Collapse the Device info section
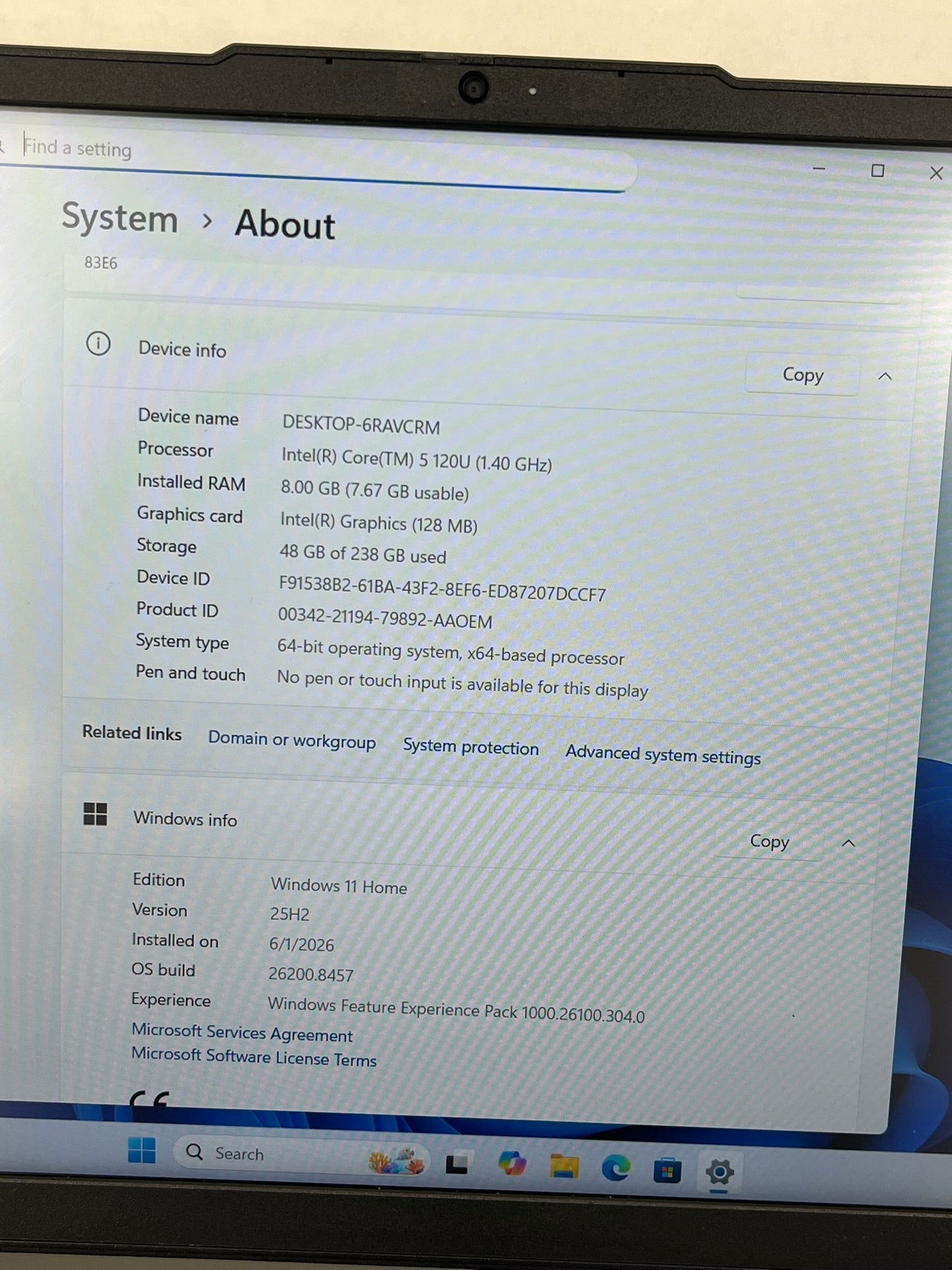This screenshot has width=952, height=1270. coord(885,376)
